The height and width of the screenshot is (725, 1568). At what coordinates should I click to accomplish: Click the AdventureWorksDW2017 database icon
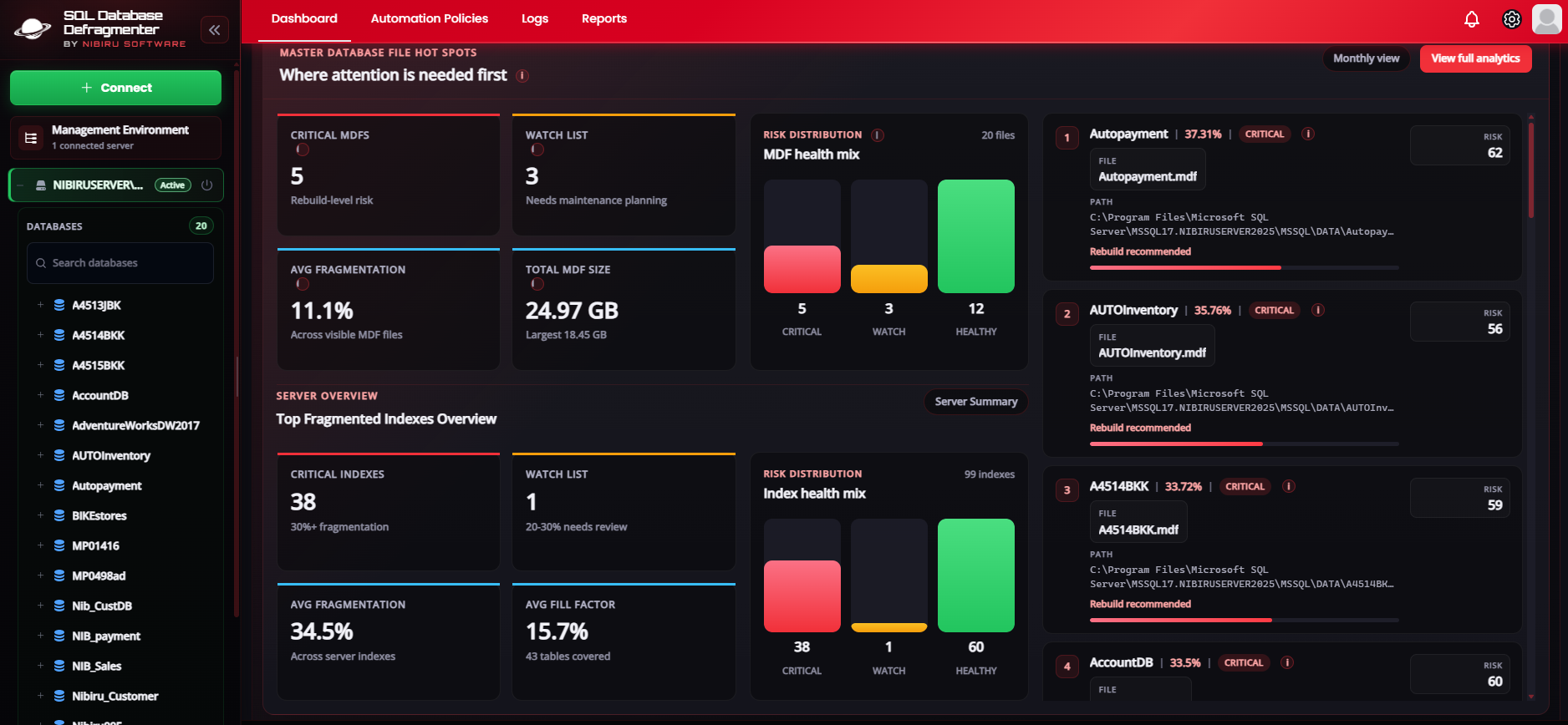click(59, 425)
